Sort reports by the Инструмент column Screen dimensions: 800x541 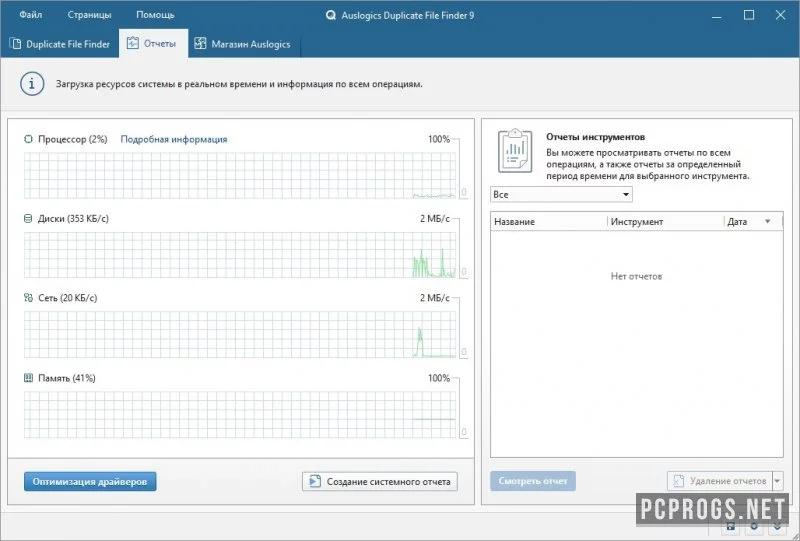[x=665, y=222]
